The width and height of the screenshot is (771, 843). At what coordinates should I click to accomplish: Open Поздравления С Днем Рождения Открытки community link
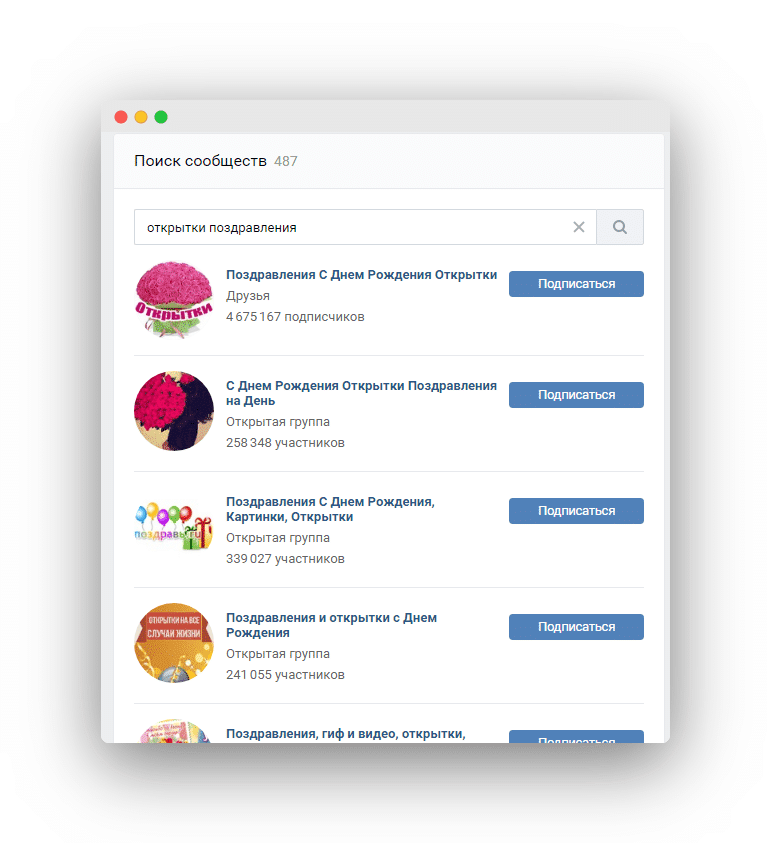click(x=361, y=275)
